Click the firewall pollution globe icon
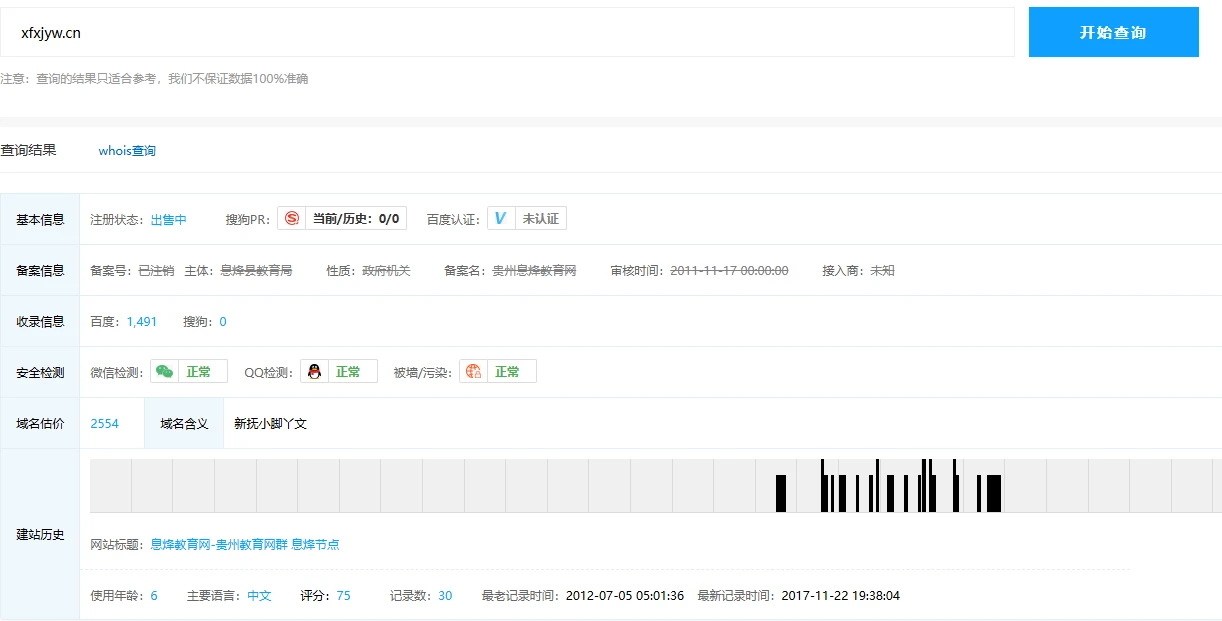1222x621 pixels. click(473, 372)
